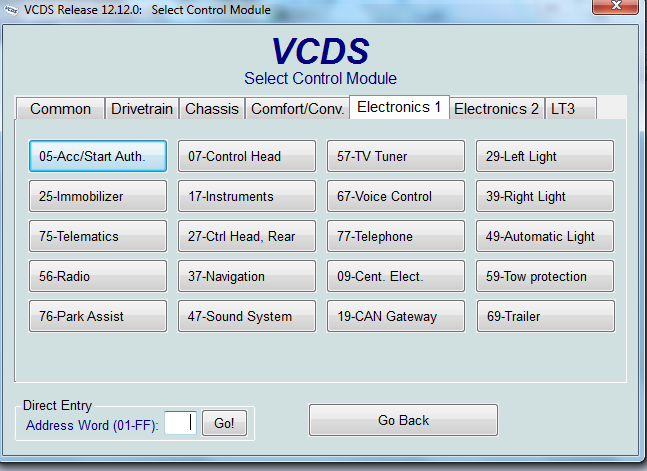Open the 56-Radio module

click(x=98, y=276)
